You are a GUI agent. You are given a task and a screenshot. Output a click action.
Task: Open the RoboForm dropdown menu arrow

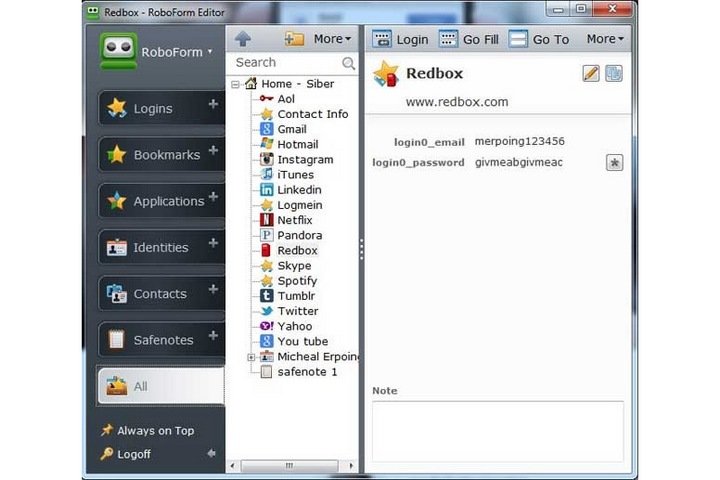pyautogui.click(x=210, y=51)
